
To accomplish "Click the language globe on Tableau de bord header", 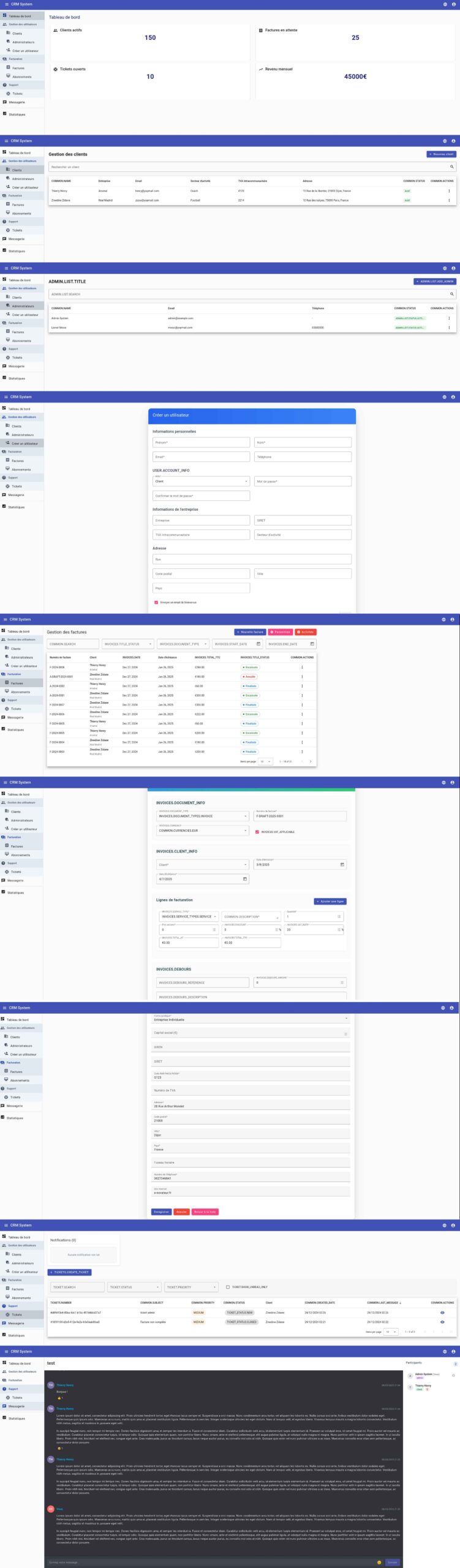I will click(x=445, y=4).
